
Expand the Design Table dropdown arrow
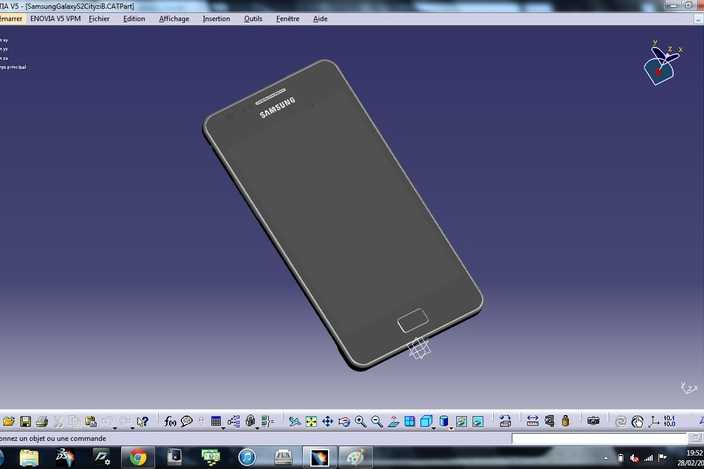coord(223,428)
